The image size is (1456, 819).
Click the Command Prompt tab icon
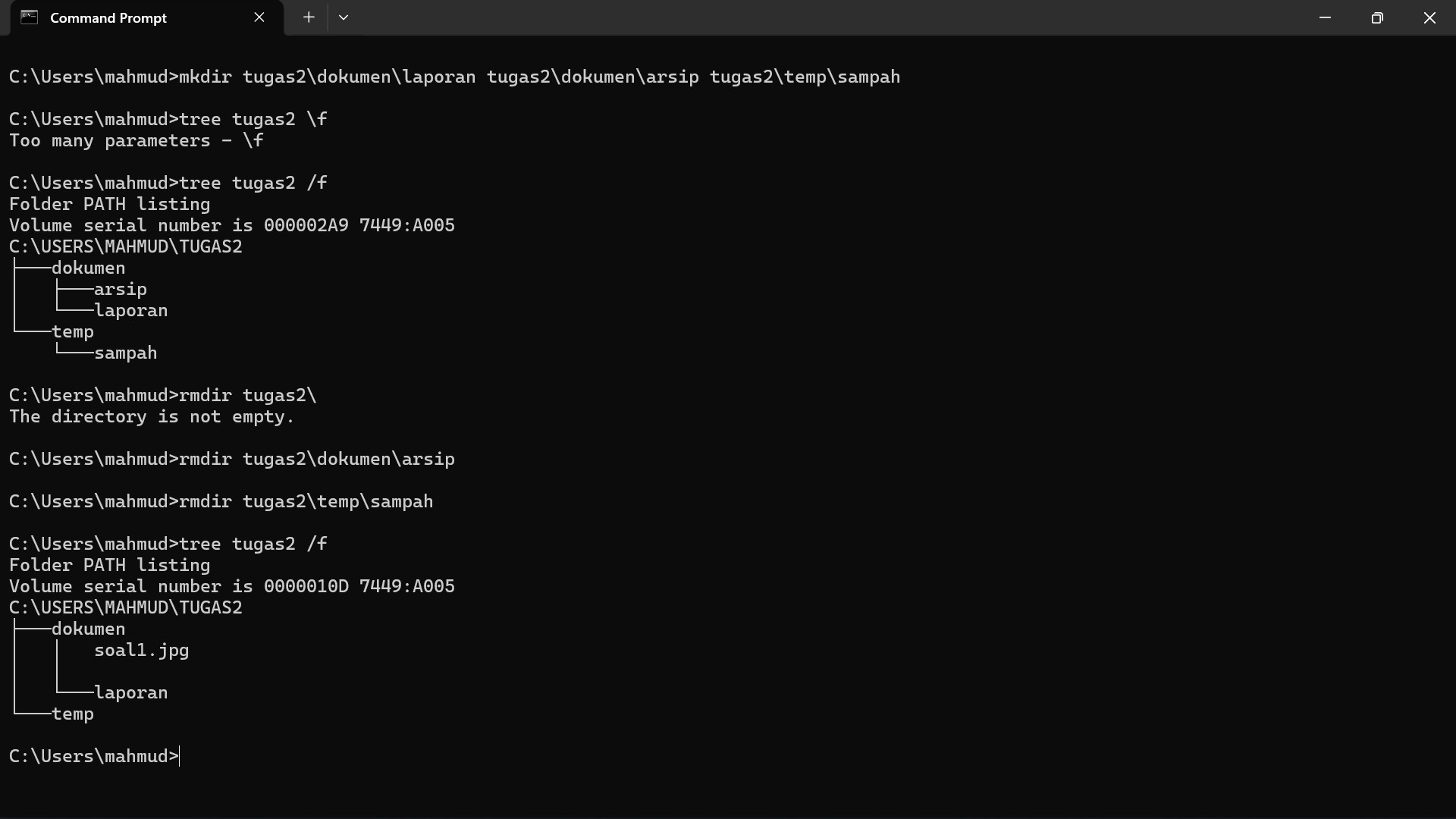(x=29, y=17)
